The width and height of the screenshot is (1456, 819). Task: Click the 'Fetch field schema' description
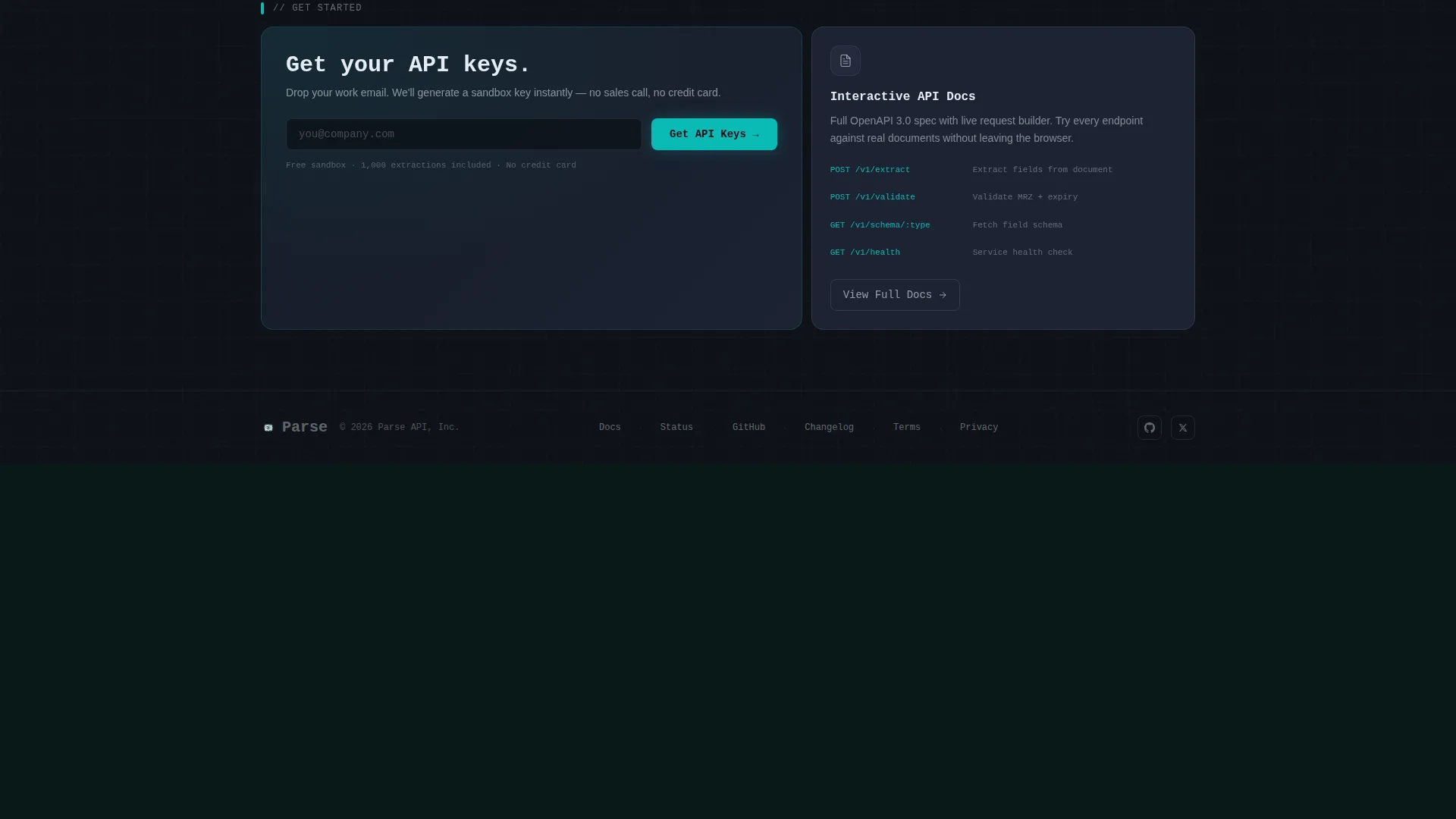coord(1017,225)
